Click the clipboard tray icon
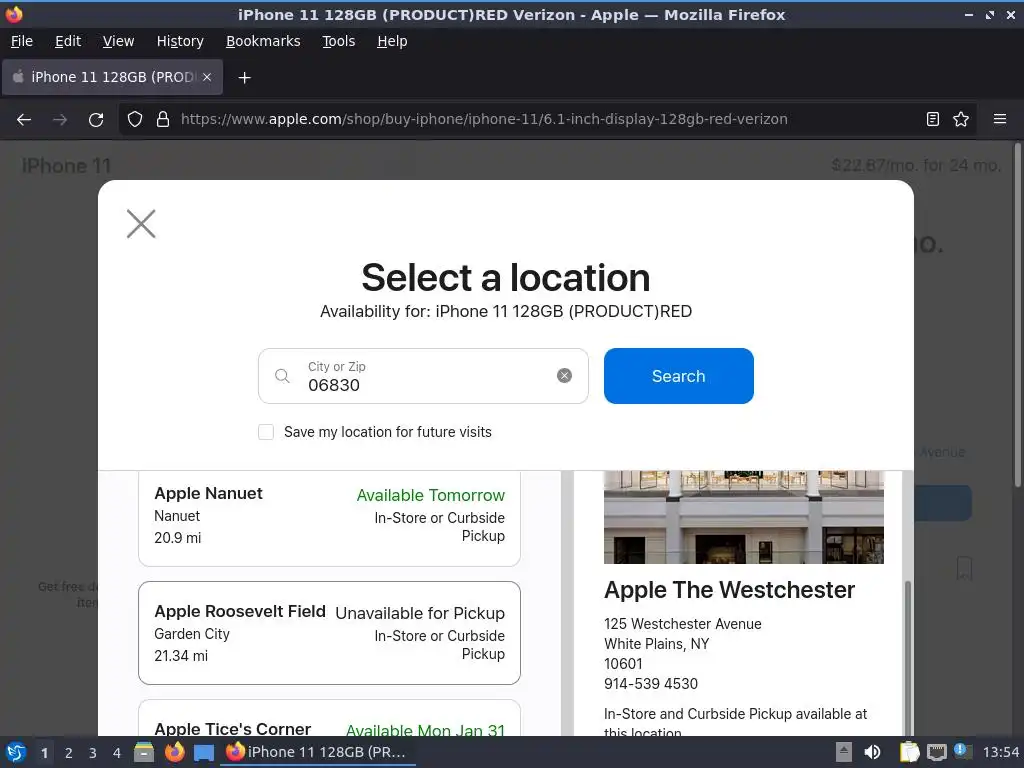This screenshot has width=1024, height=768. 909,752
